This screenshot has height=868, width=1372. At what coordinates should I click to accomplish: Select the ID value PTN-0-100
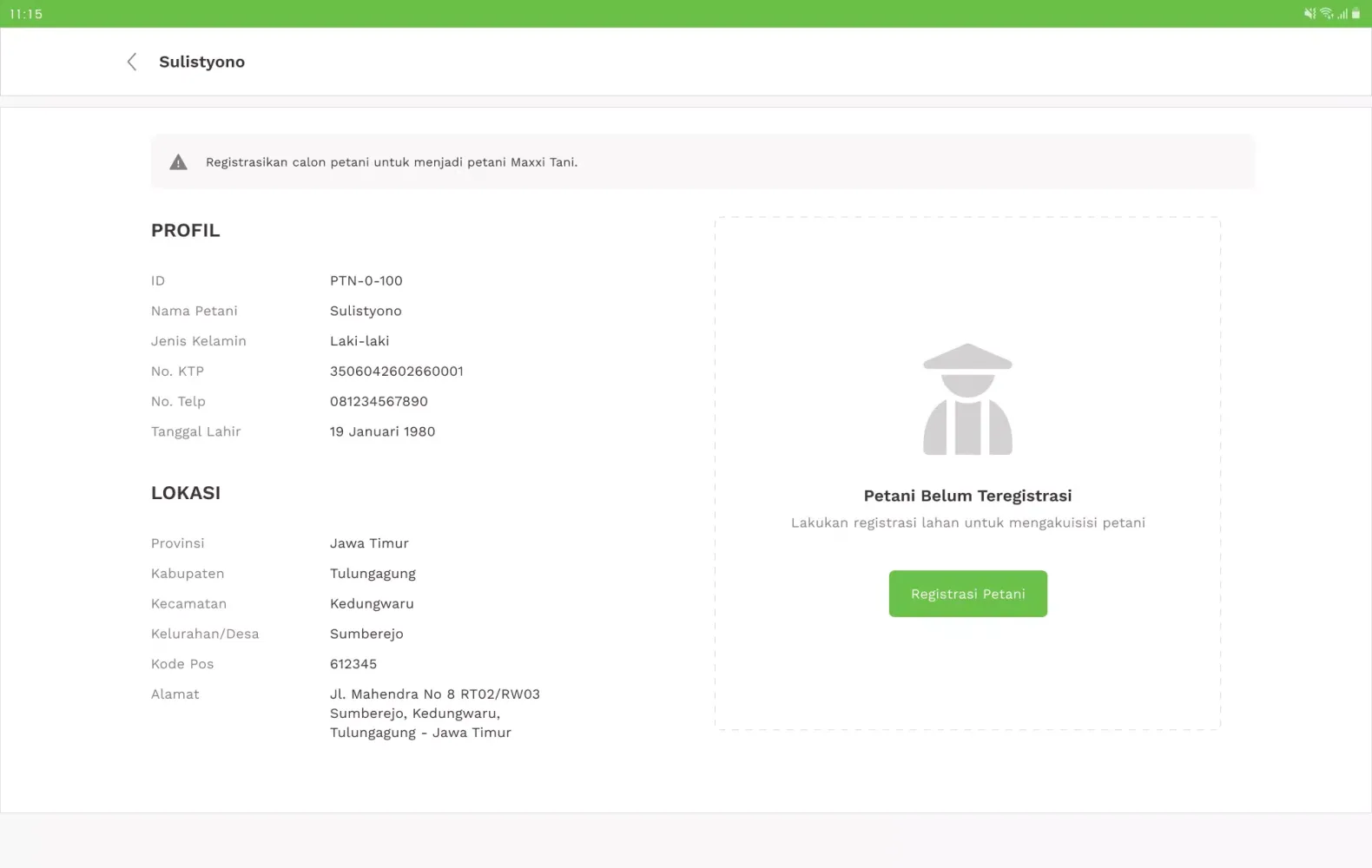point(366,280)
